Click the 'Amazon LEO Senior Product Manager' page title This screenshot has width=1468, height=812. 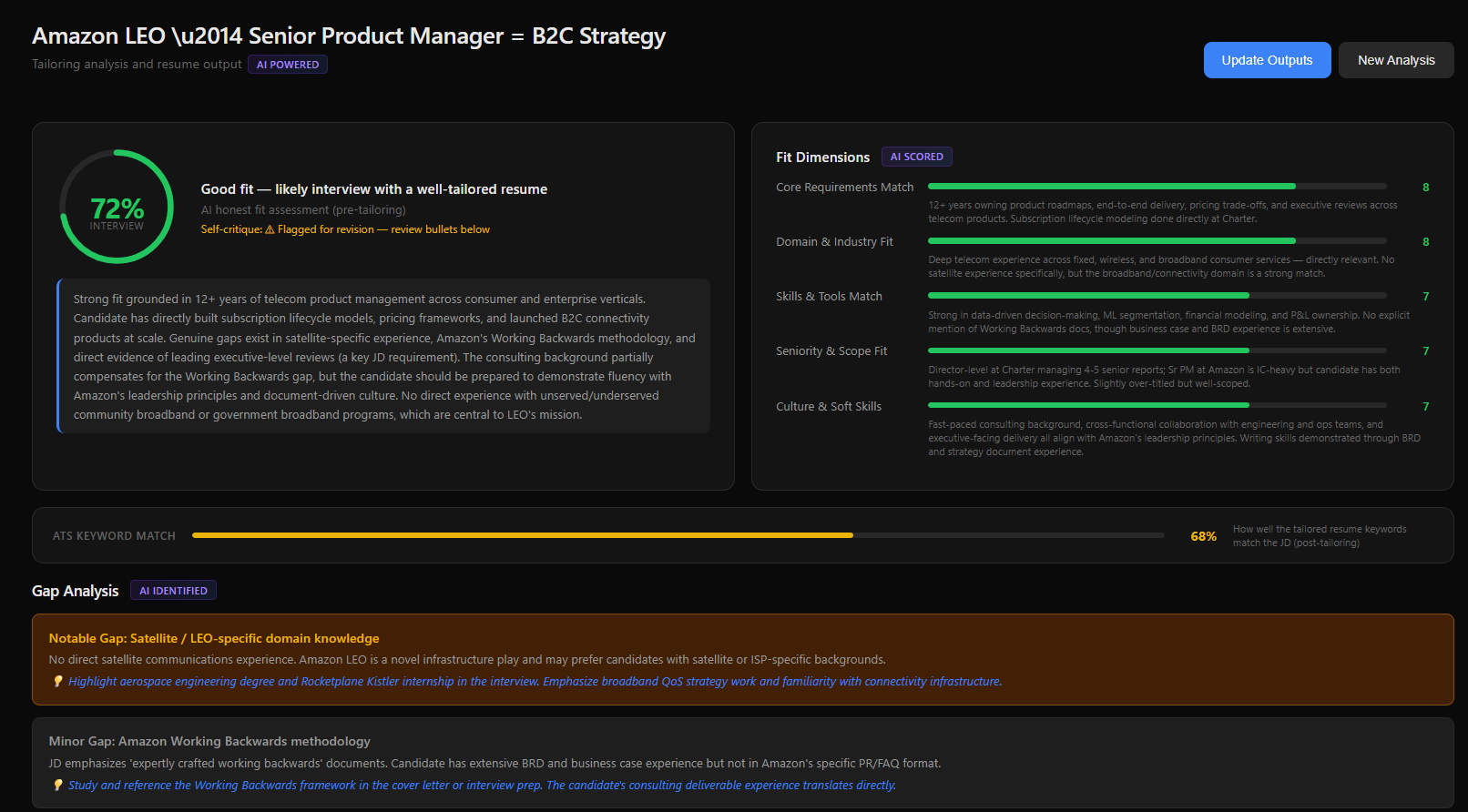point(349,36)
